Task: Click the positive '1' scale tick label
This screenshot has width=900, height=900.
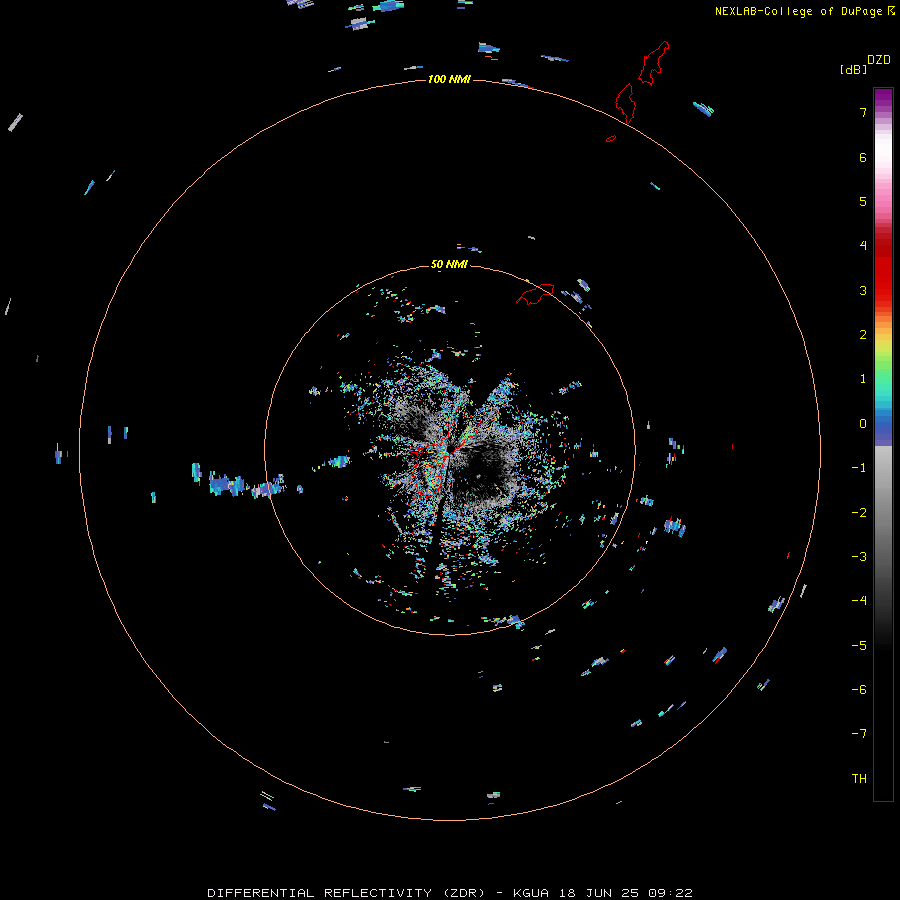Action: coord(862,379)
